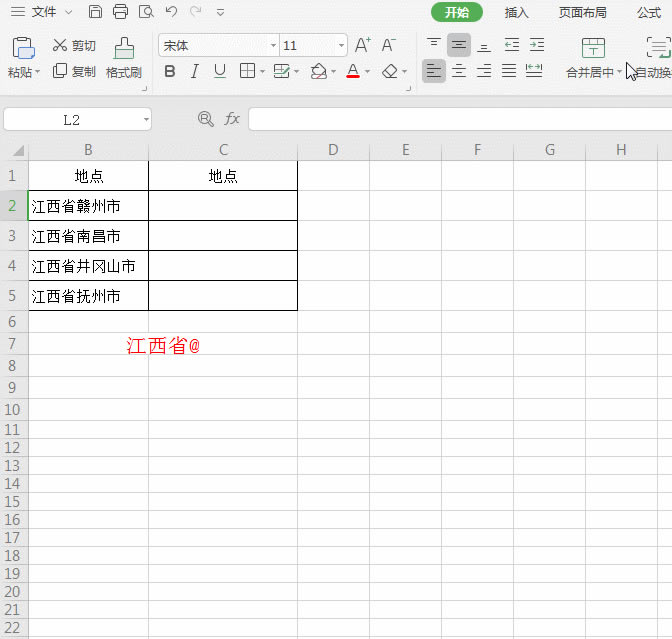Select cell containing 江西省抚州市
This screenshot has height=639, width=672.
click(88, 296)
